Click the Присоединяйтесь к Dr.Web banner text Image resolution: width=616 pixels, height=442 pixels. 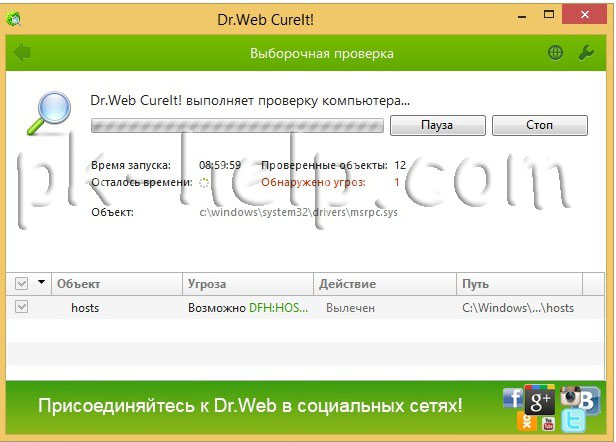click(250, 405)
